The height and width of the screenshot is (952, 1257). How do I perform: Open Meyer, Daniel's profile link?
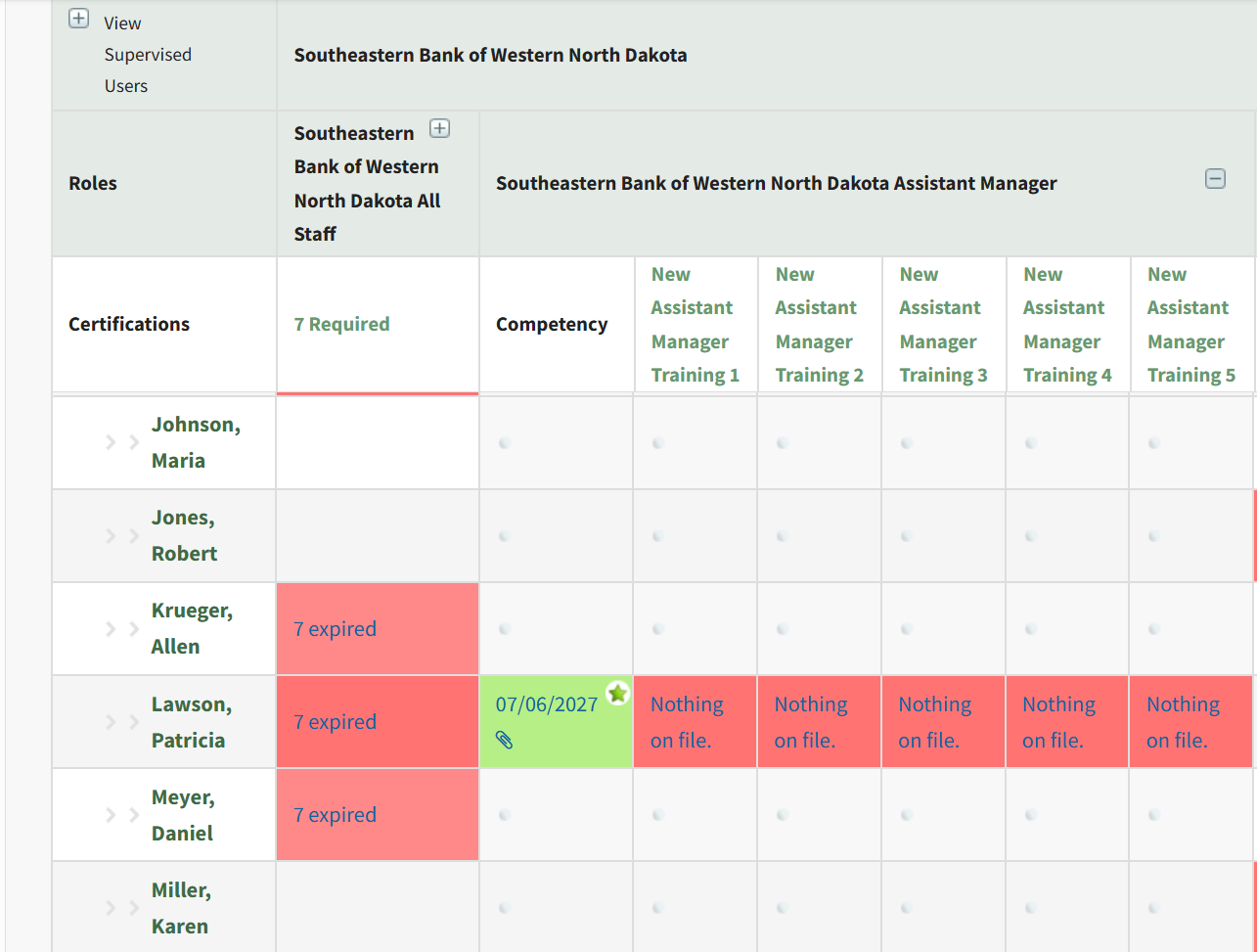(183, 815)
